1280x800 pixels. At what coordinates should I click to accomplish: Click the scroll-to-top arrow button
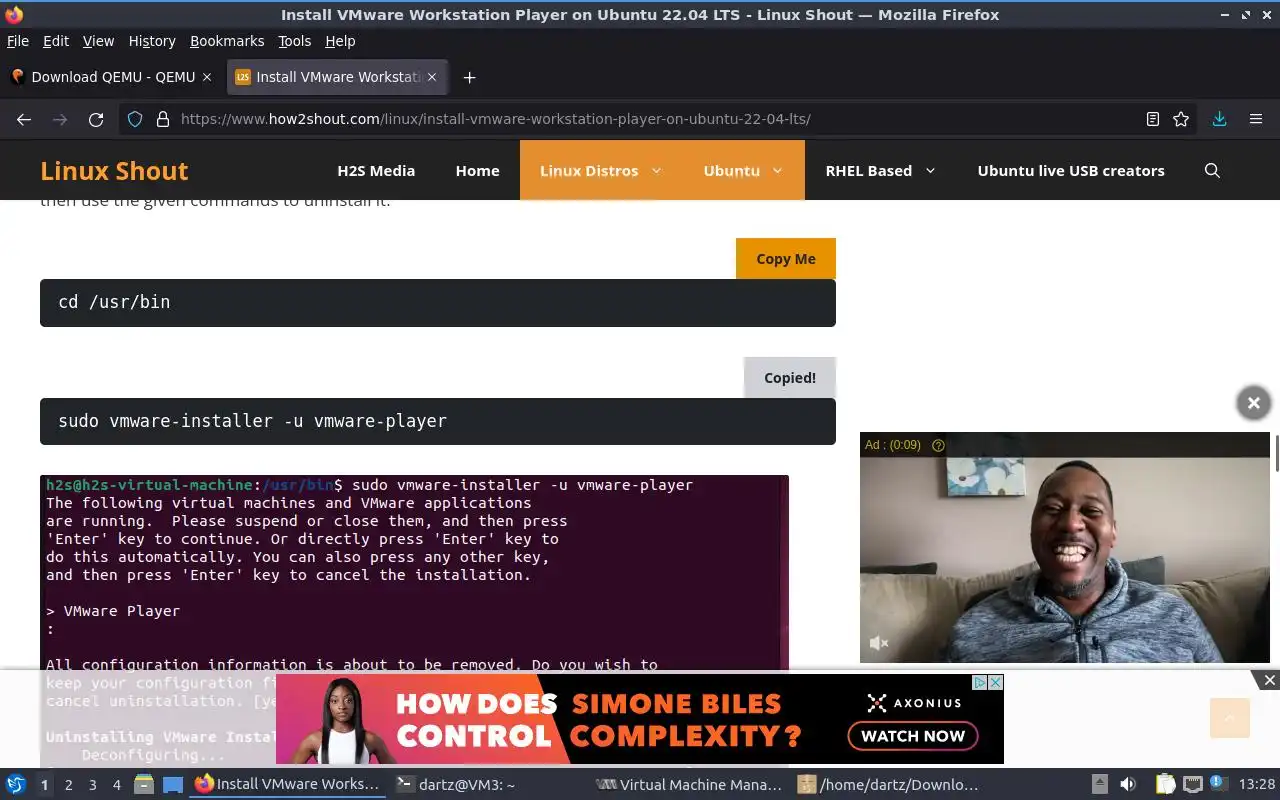coord(1230,717)
